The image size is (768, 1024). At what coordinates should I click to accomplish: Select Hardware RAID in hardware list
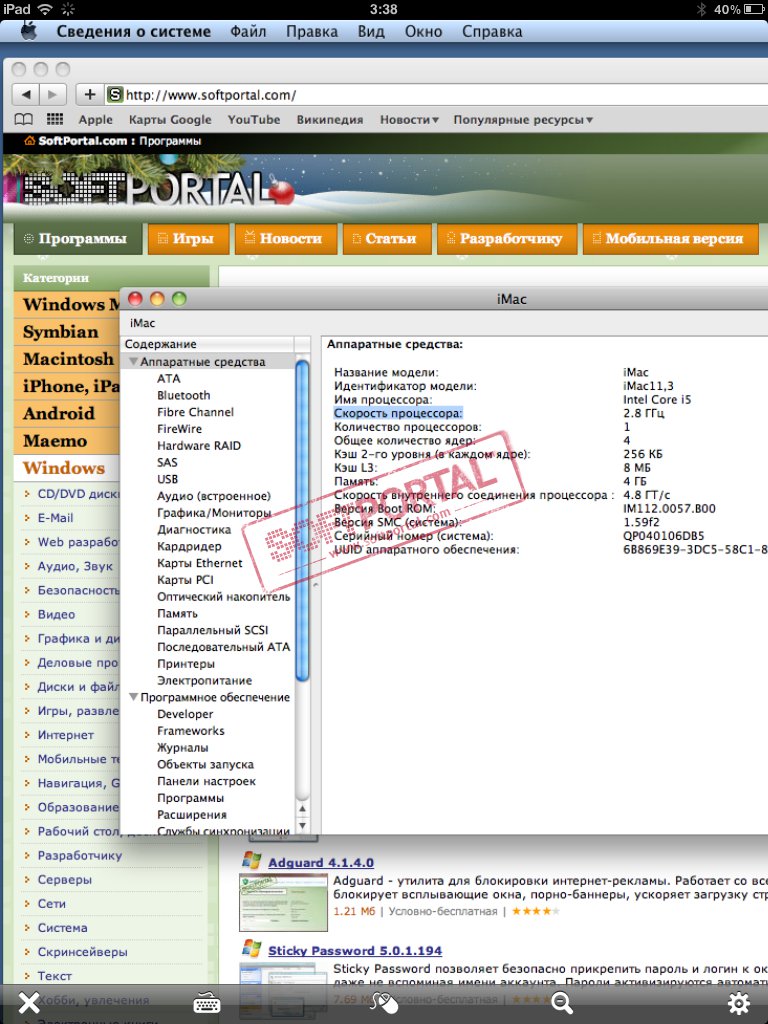(x=199, y=445)
